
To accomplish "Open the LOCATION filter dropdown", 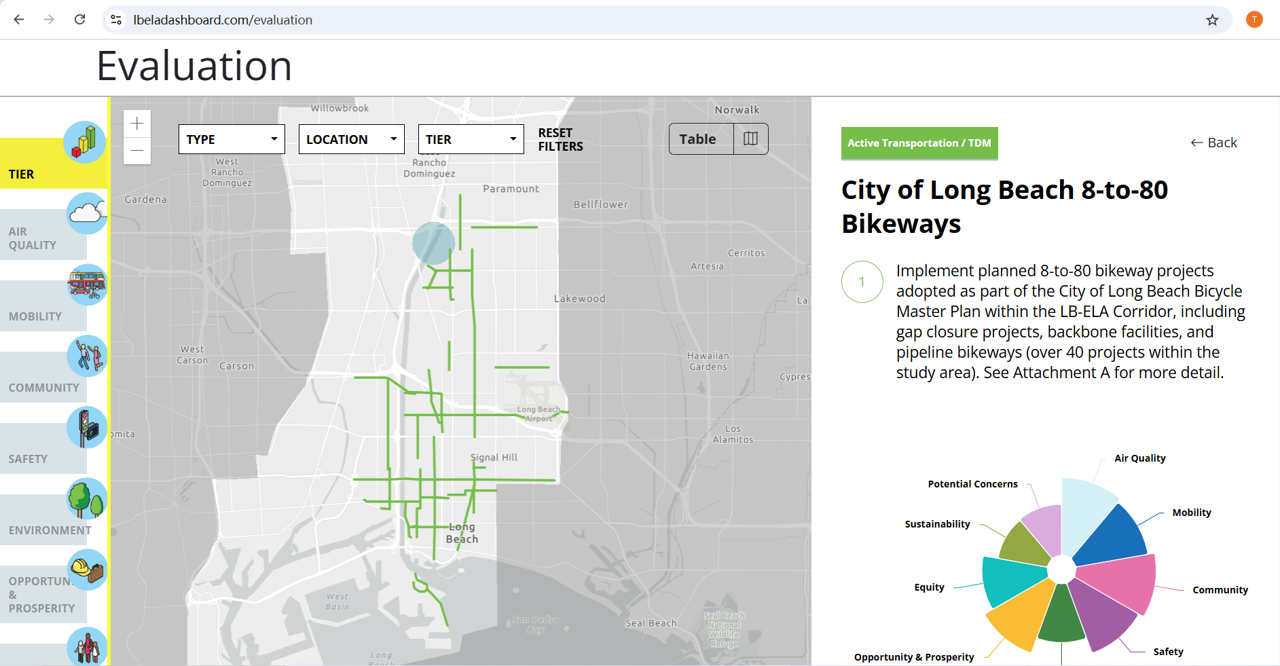I will pos(351,139).
